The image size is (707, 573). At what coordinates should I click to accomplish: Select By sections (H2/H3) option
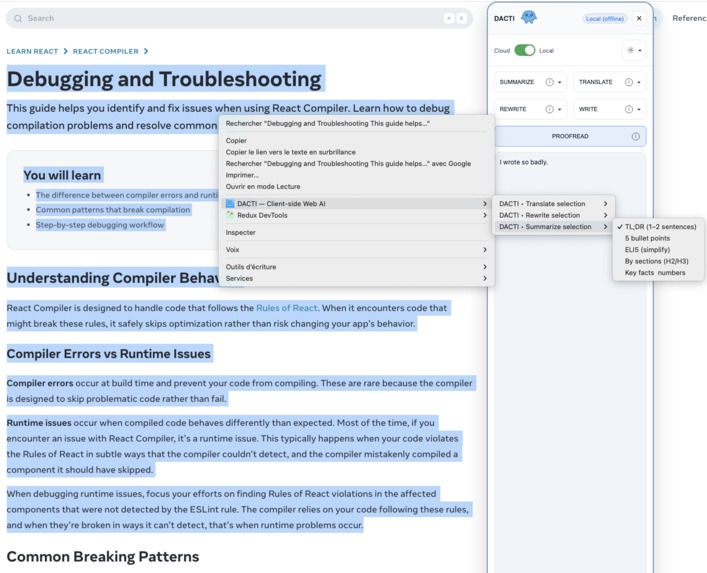[658, 261]
